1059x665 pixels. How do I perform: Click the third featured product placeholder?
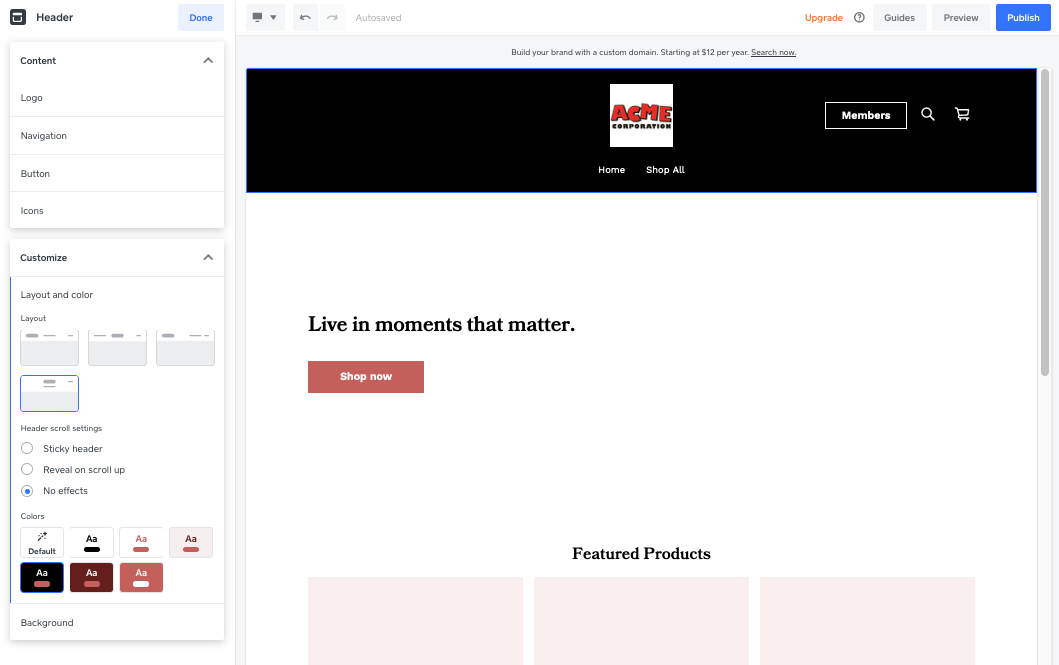pos(867,621)
